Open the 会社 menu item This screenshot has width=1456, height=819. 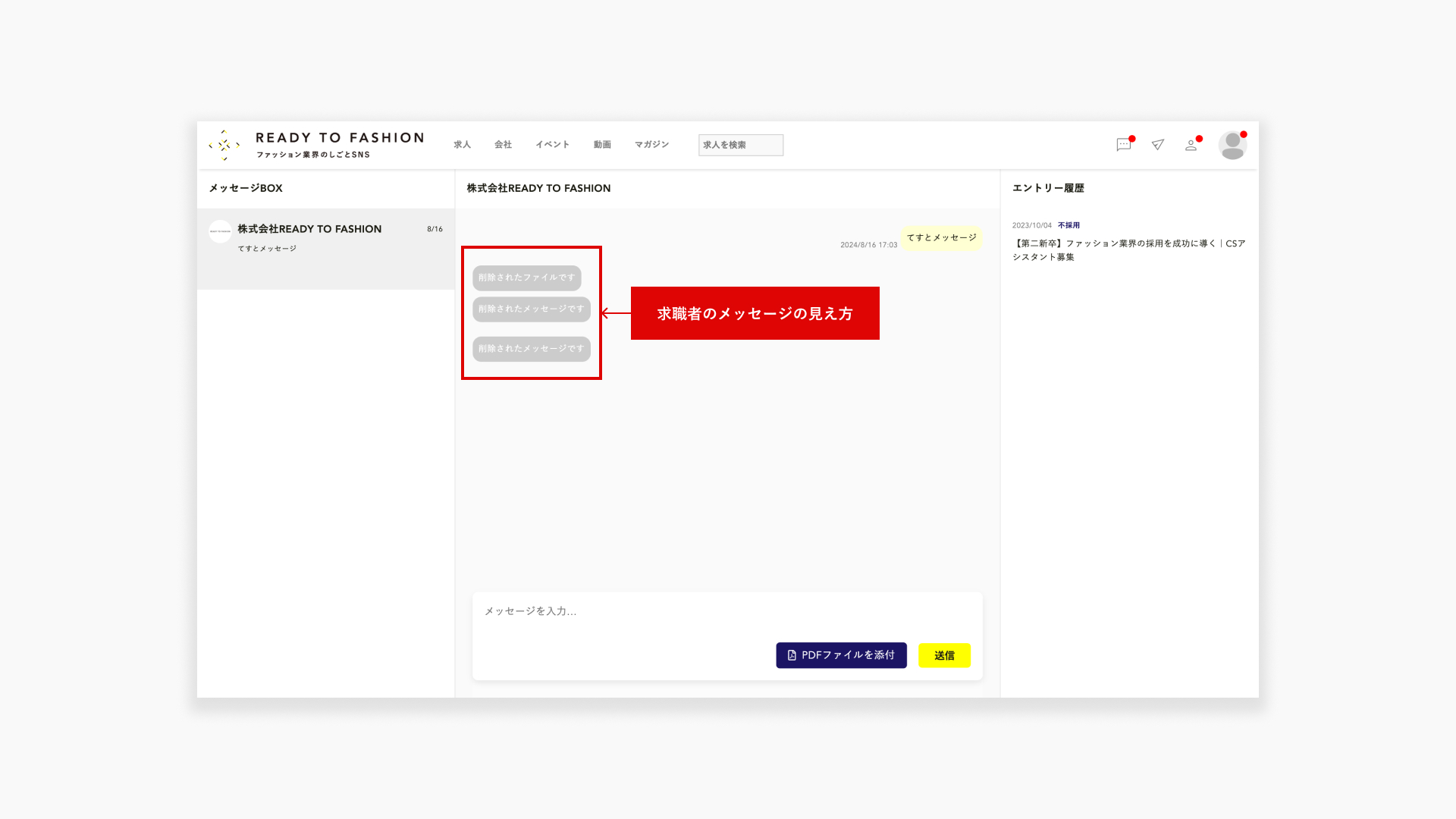(x=503, y=145)
